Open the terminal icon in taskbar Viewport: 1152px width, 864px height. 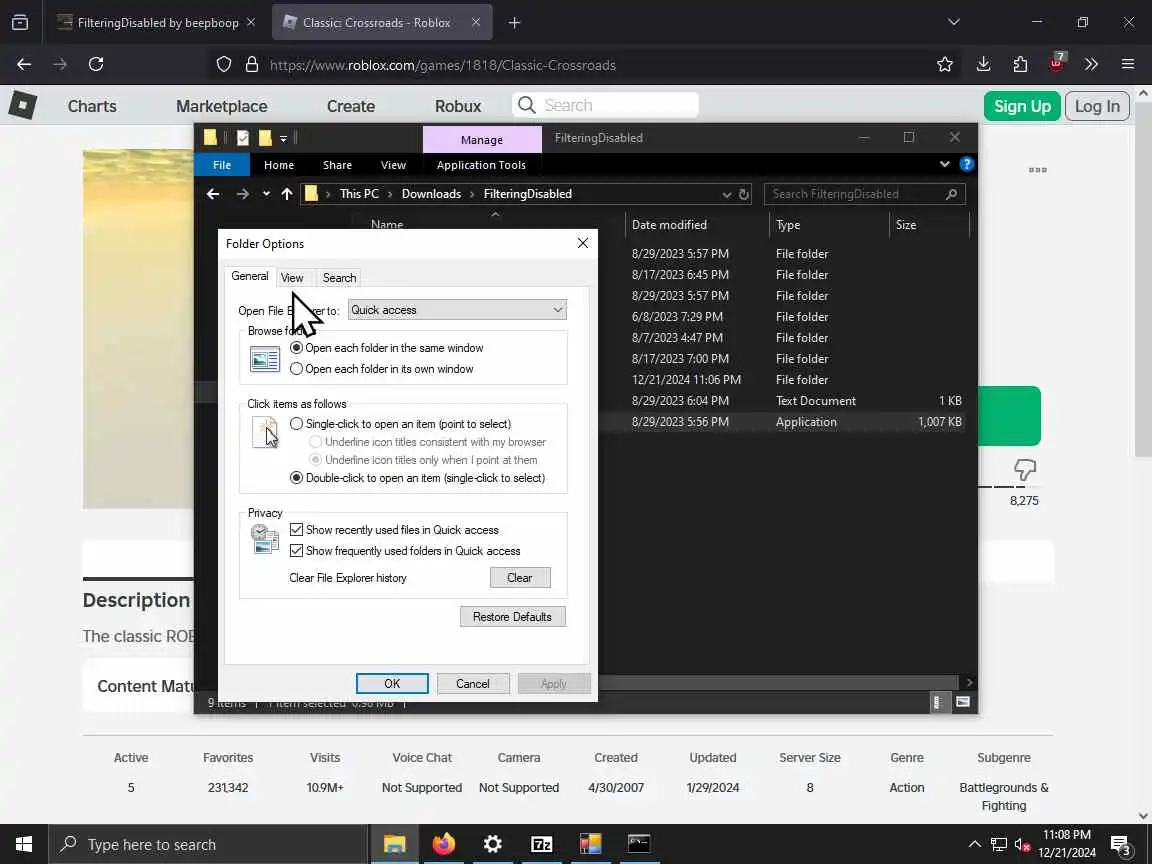(x=638, y=844)
